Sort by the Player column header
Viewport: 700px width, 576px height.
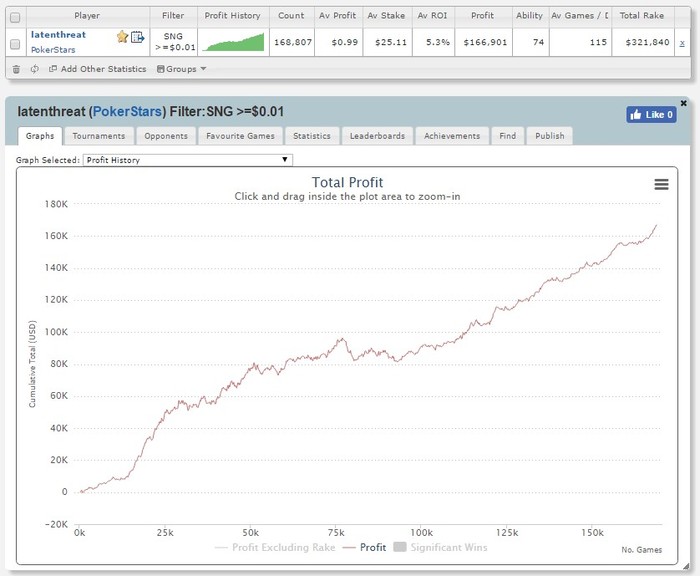[x=87, y=16]
